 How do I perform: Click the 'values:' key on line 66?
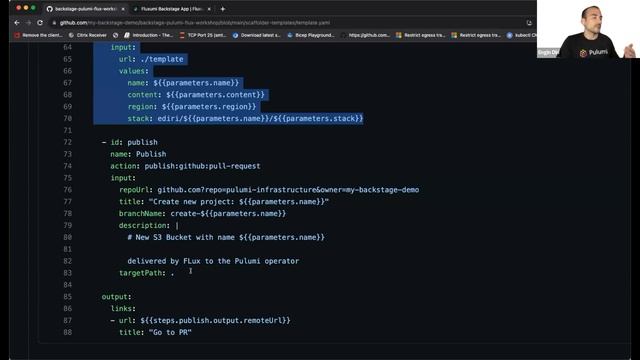134,71
